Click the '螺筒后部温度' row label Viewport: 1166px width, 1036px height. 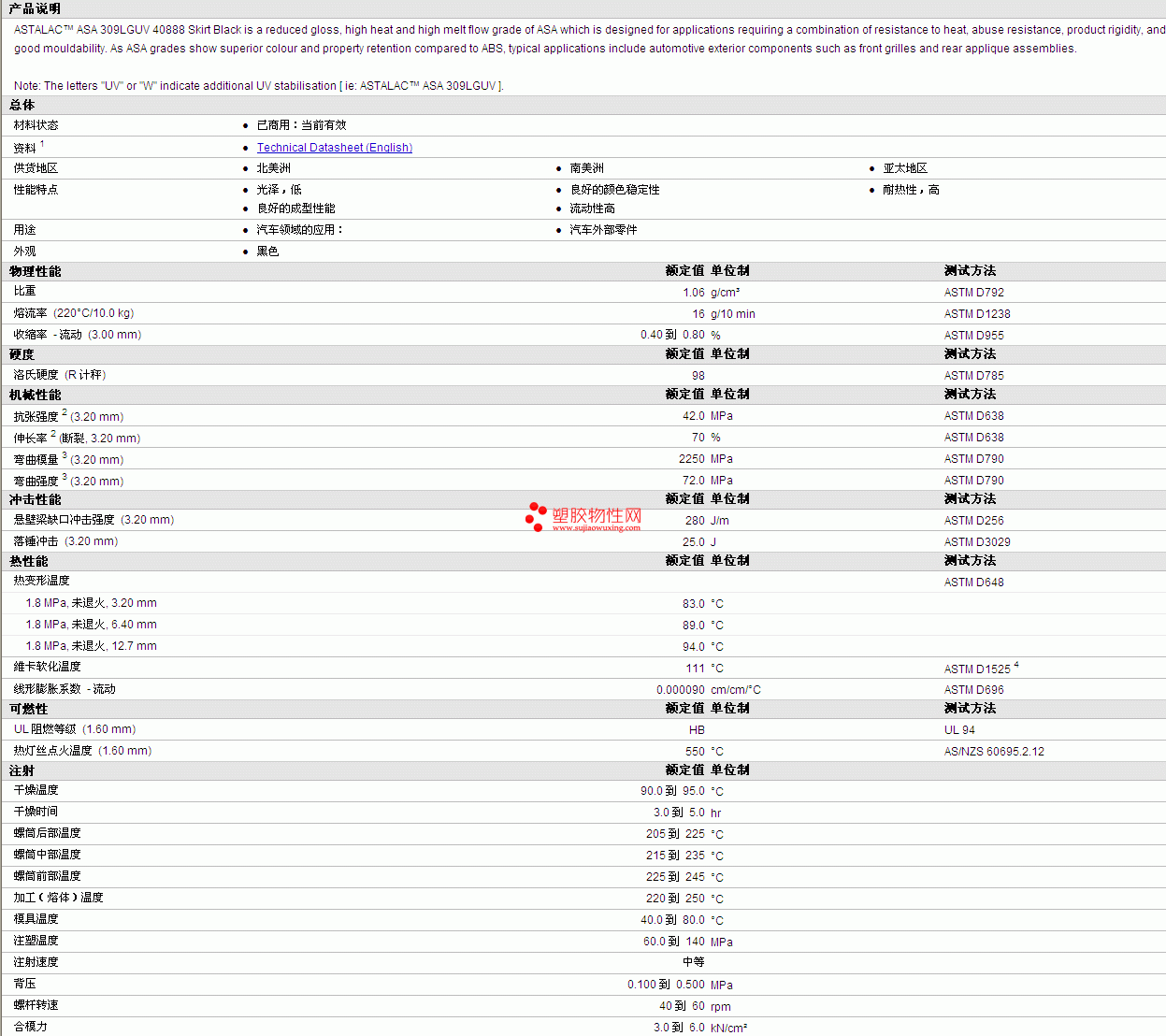[47, 833]
